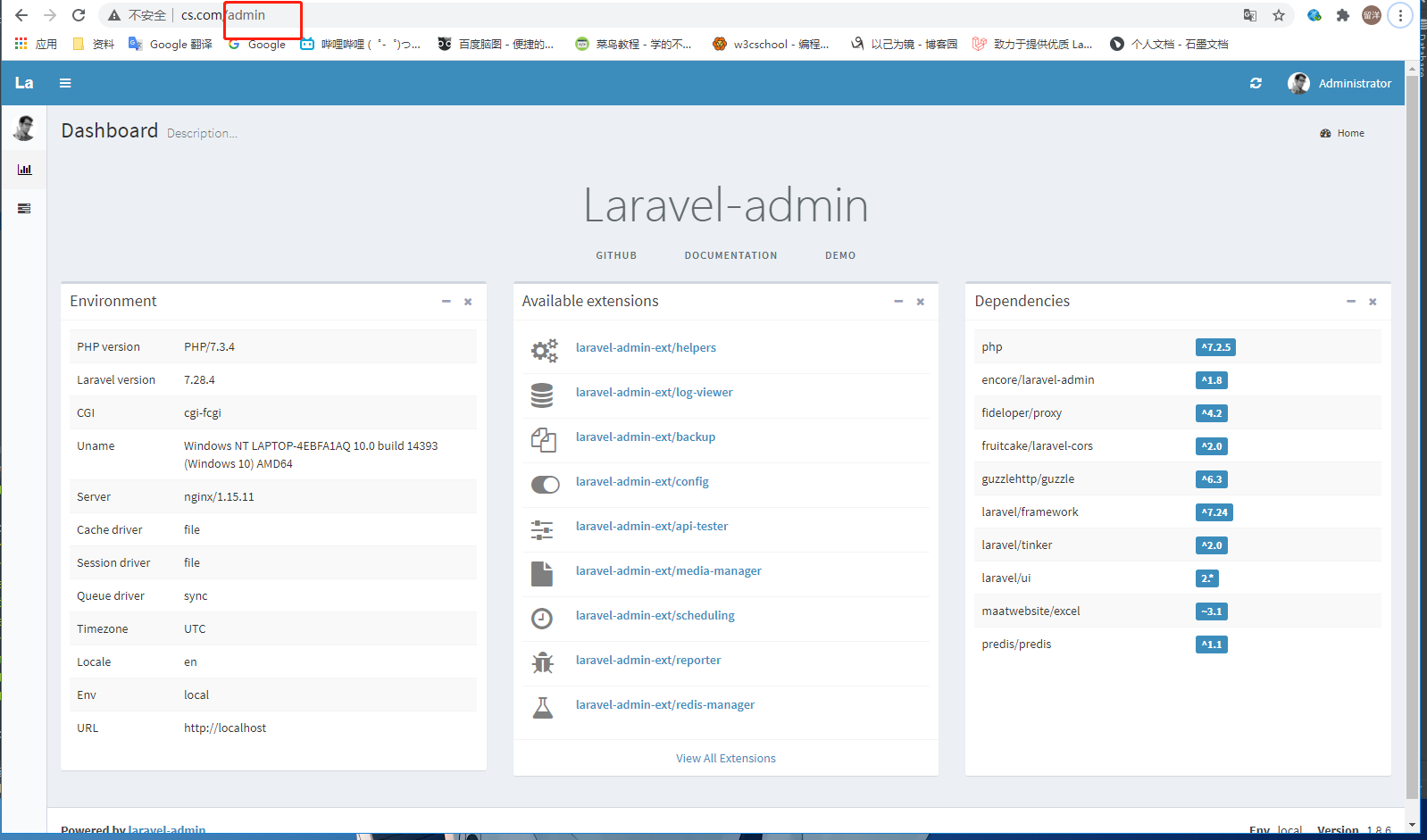Image resolution: width=1427 pixels, height=840 pixels.
Task: Click the Chrome profile avatar
Action: pos(1372,15)
